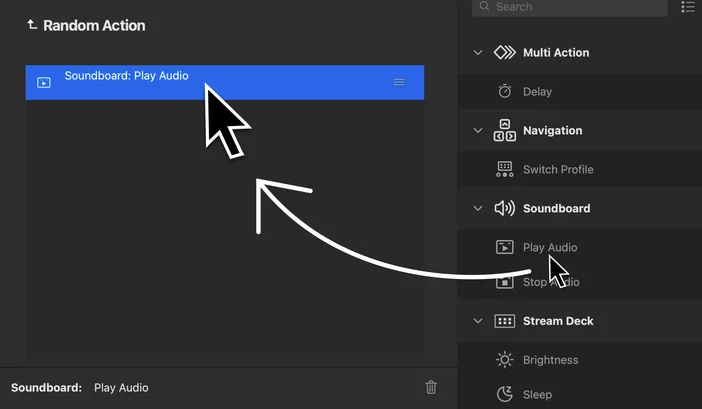This screenshot has width=702, height=409.
Task: Collapse the Multi Action category chevron
Action: [478, 53]
